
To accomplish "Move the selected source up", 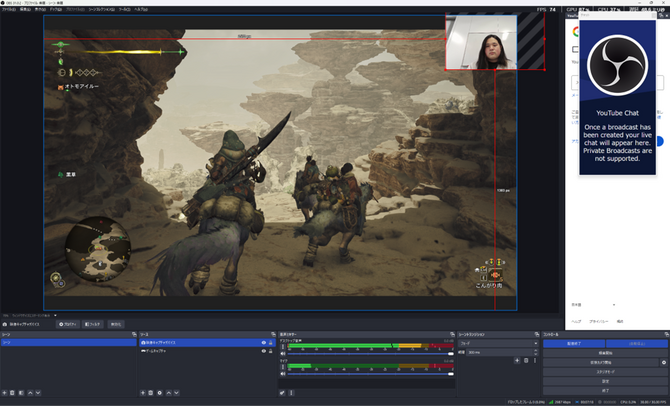I will 169,392.
